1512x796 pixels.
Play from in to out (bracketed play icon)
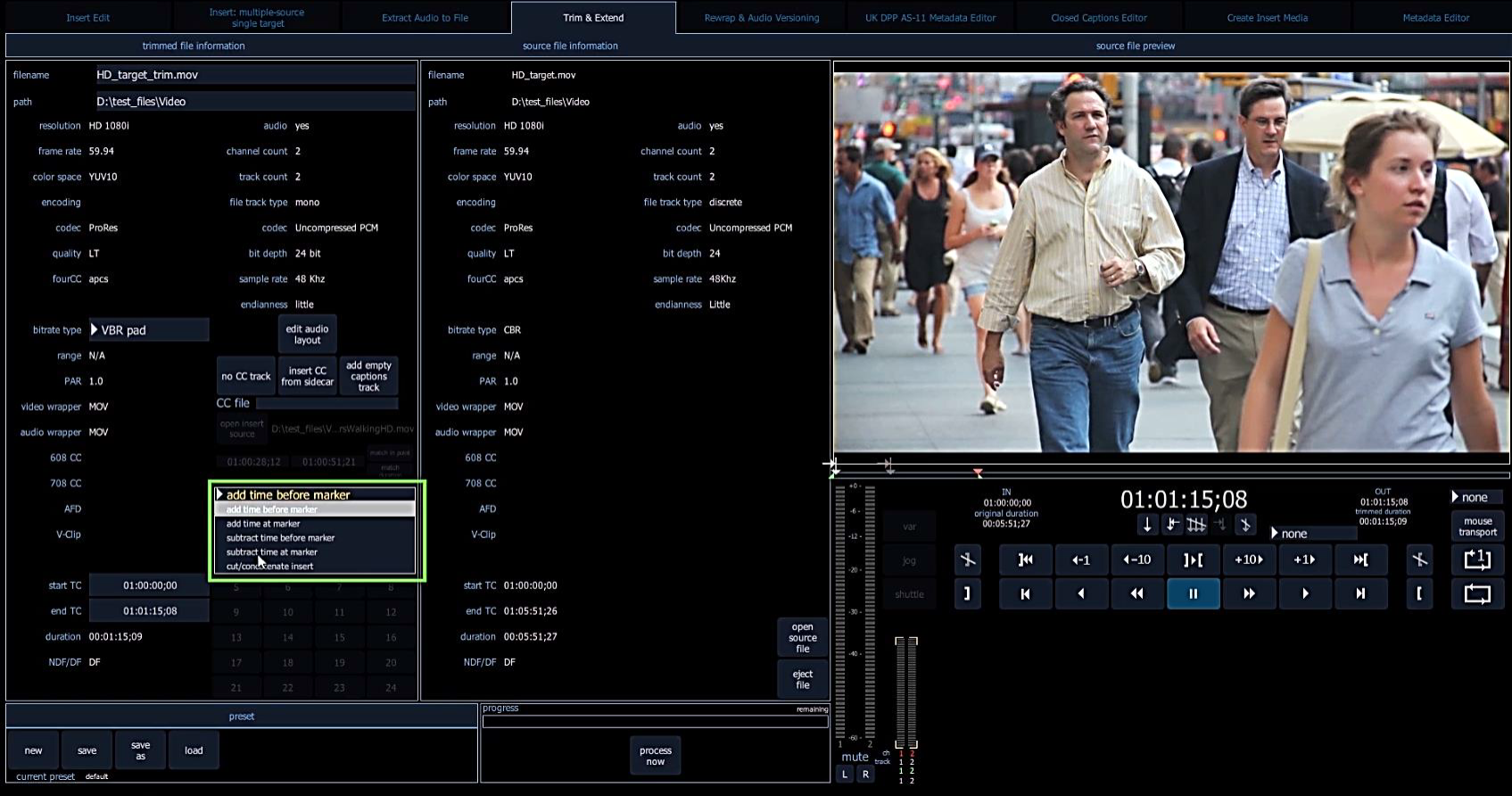[1193, 560]
